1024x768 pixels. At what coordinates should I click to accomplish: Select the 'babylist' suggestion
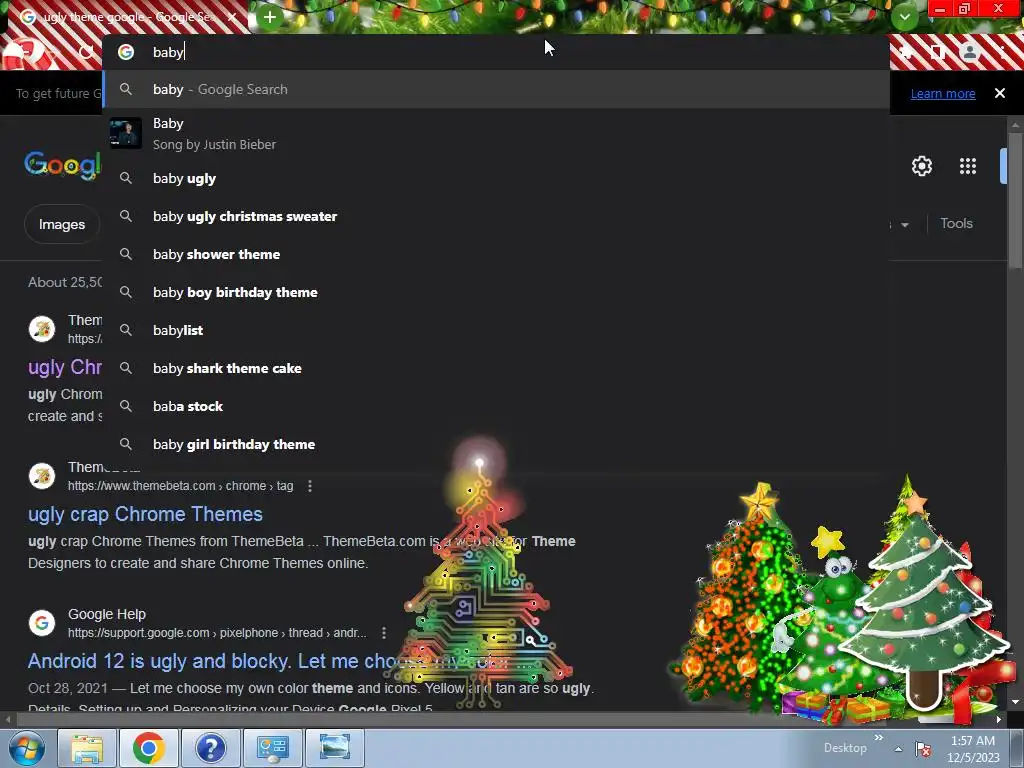click(496, 330)
